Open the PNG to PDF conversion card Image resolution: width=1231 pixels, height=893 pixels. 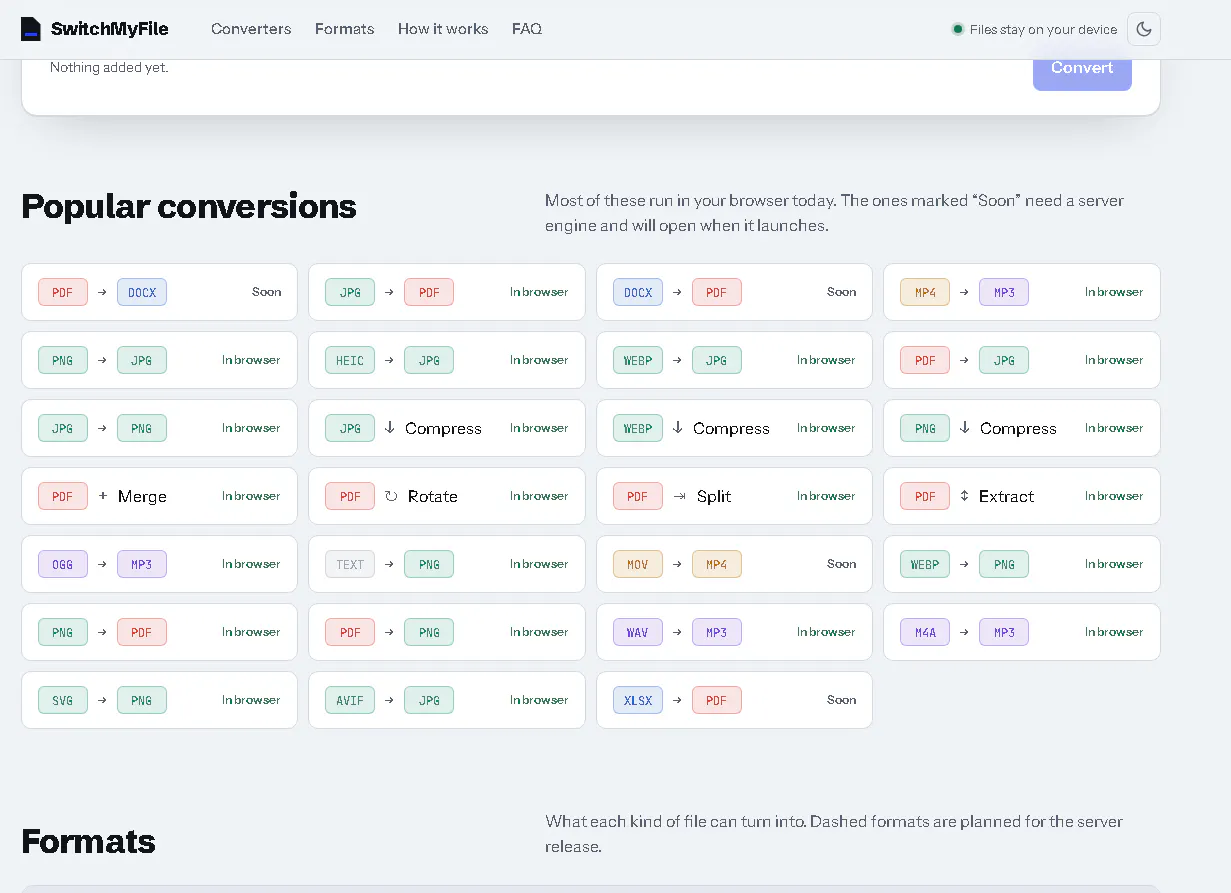click(x=160, y=632)
